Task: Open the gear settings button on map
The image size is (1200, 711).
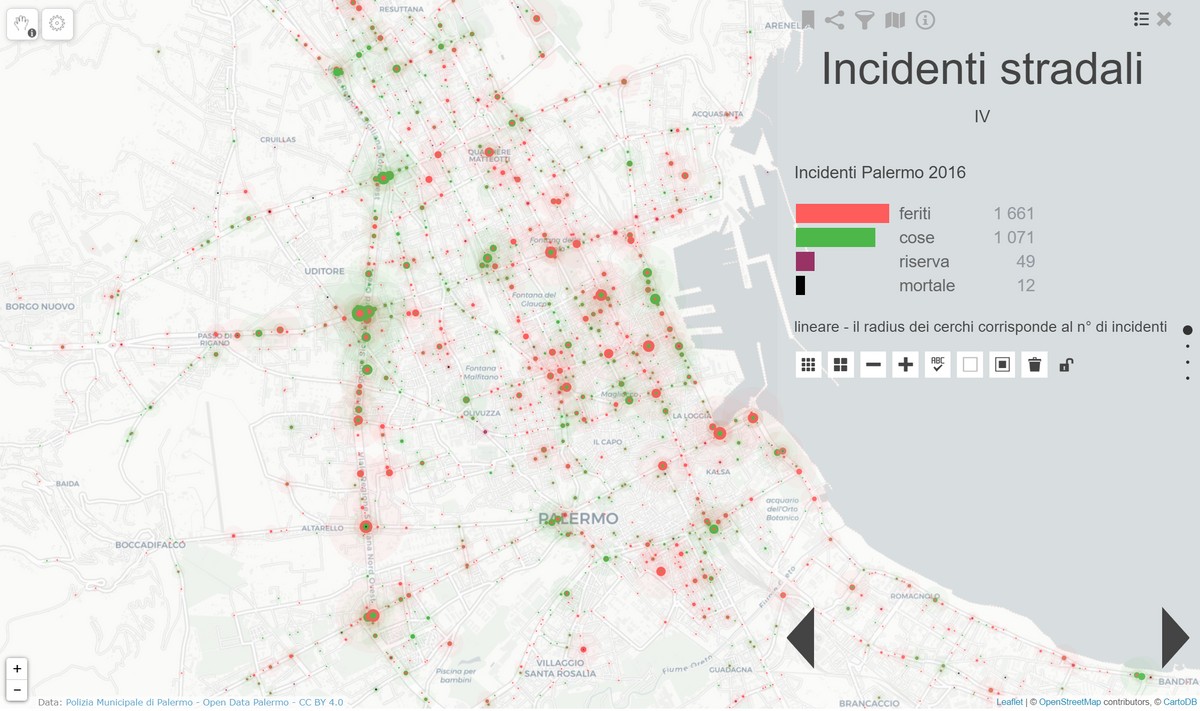Action: (x=57, y=24)
